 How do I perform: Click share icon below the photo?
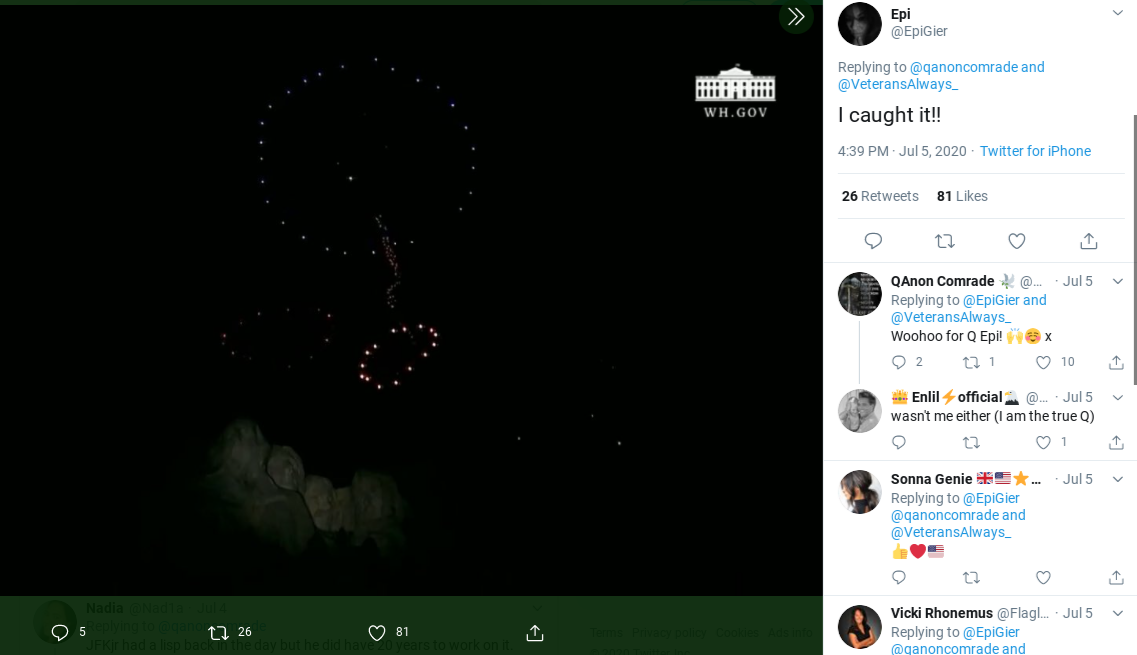(x=535, y=632)
